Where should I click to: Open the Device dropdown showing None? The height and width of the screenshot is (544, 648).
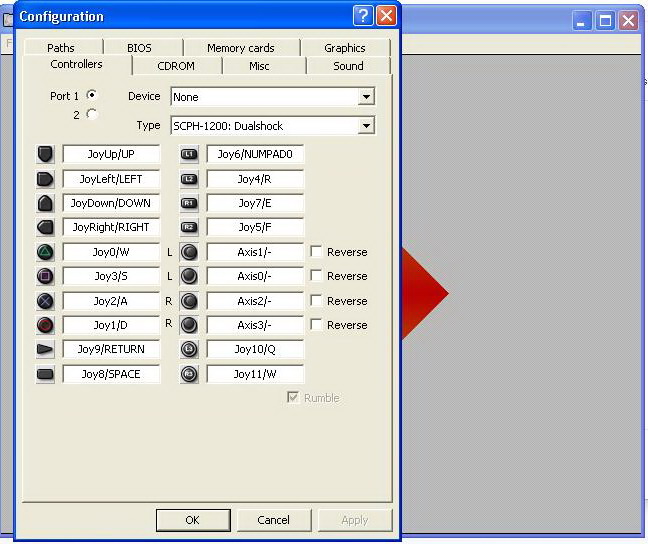[273, 97]
